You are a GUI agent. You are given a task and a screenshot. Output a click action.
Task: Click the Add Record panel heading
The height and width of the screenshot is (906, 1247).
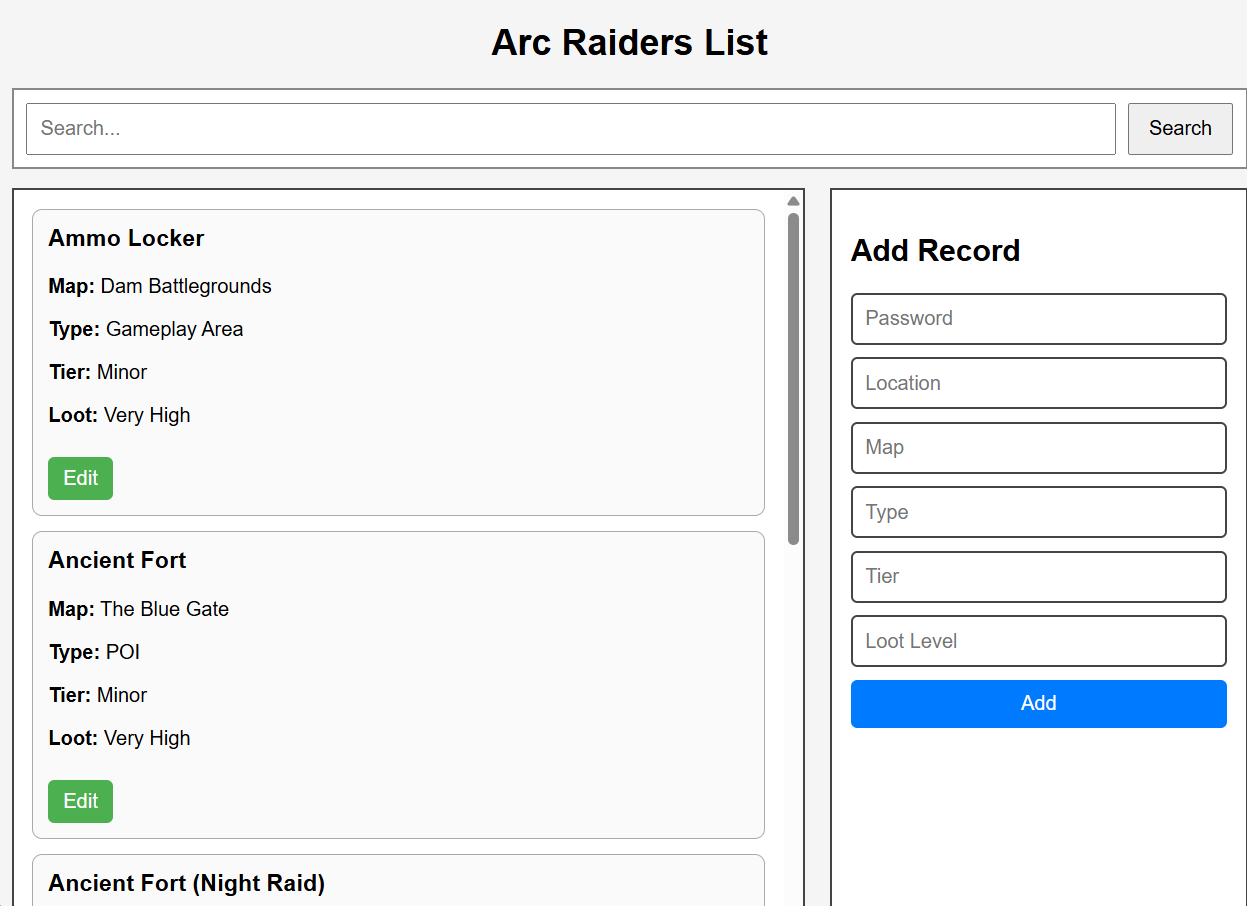(935, 251)
